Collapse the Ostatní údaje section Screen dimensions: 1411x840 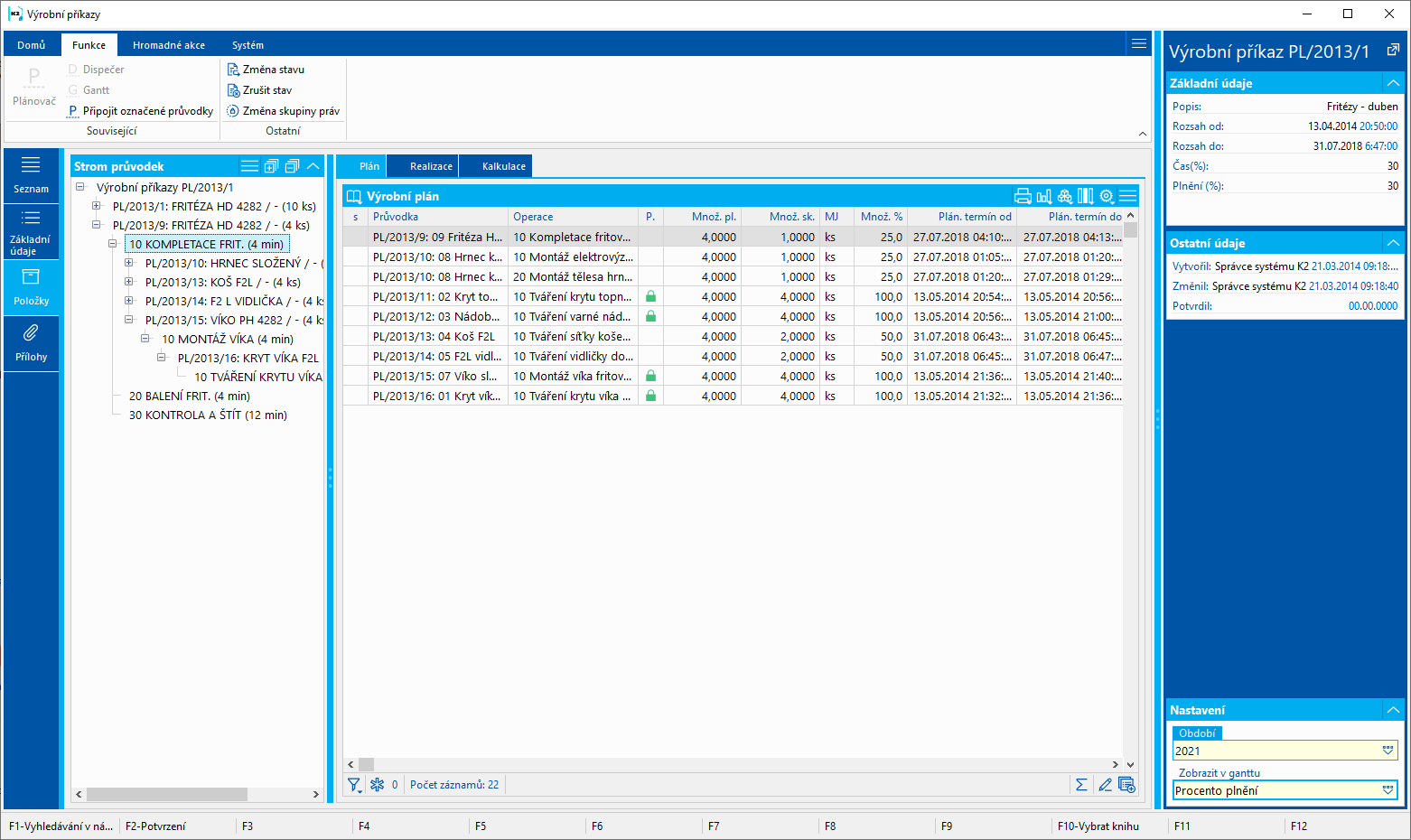tap(1393, 243)
